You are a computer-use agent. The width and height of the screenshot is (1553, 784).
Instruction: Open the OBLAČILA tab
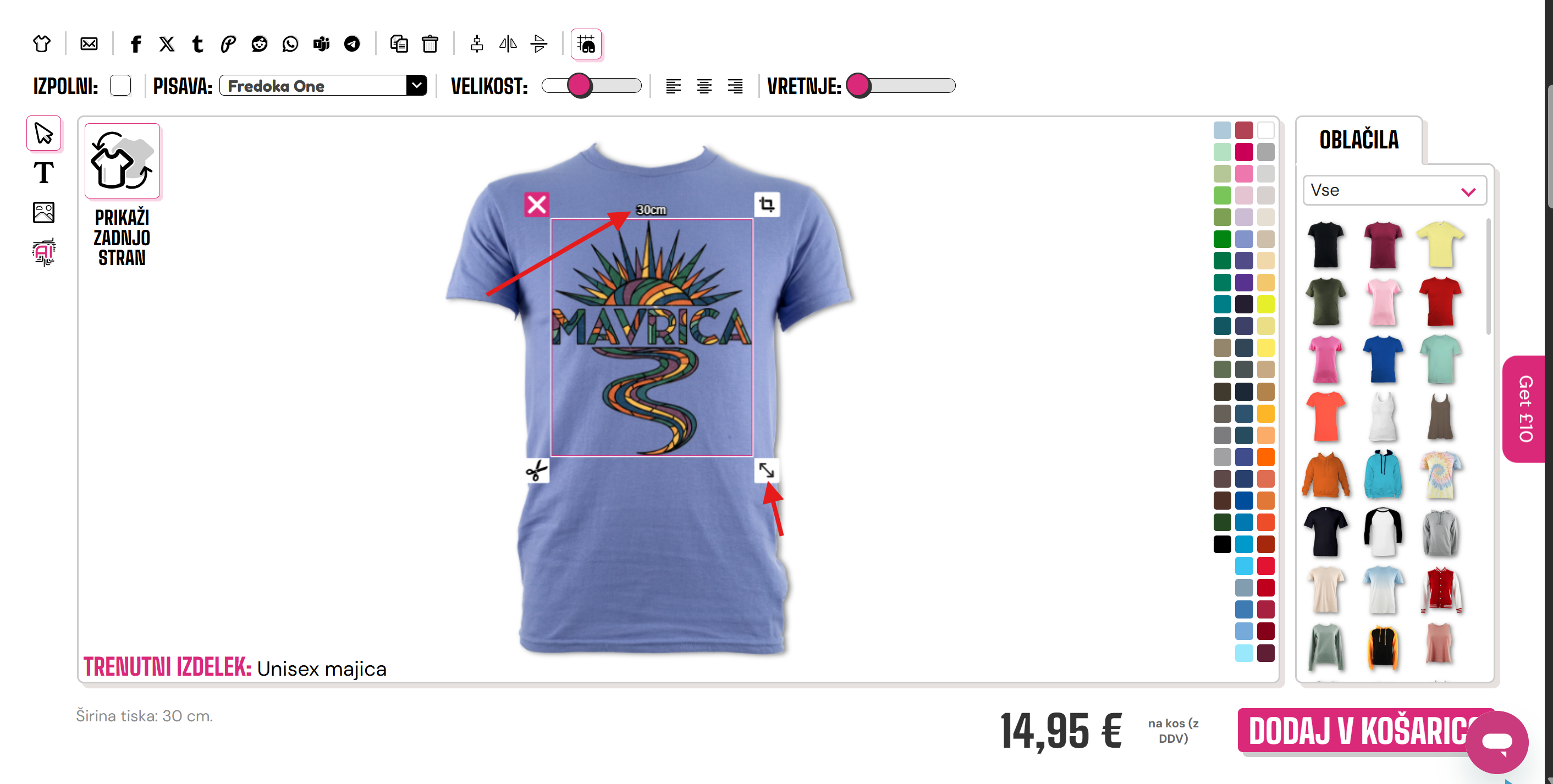coord(1359,140)
